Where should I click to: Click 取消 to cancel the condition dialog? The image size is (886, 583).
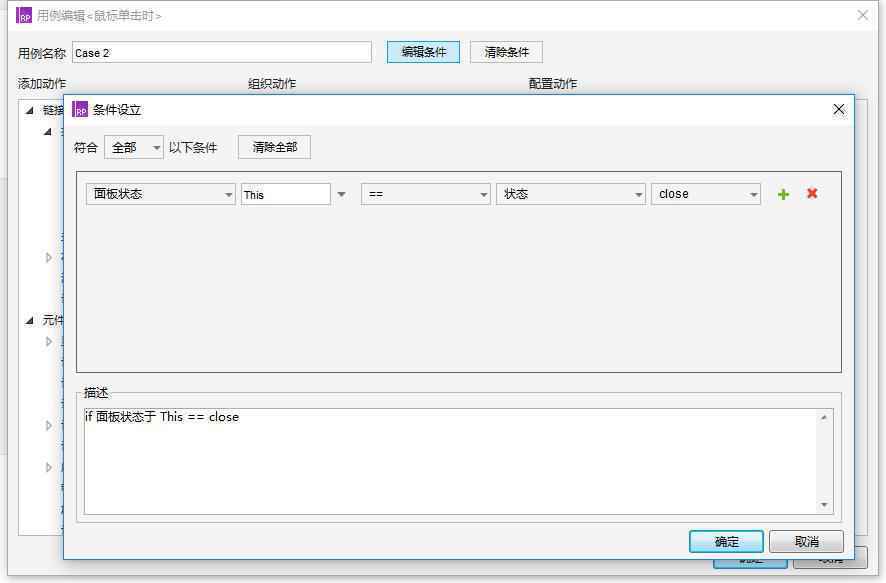click(806, 541)
